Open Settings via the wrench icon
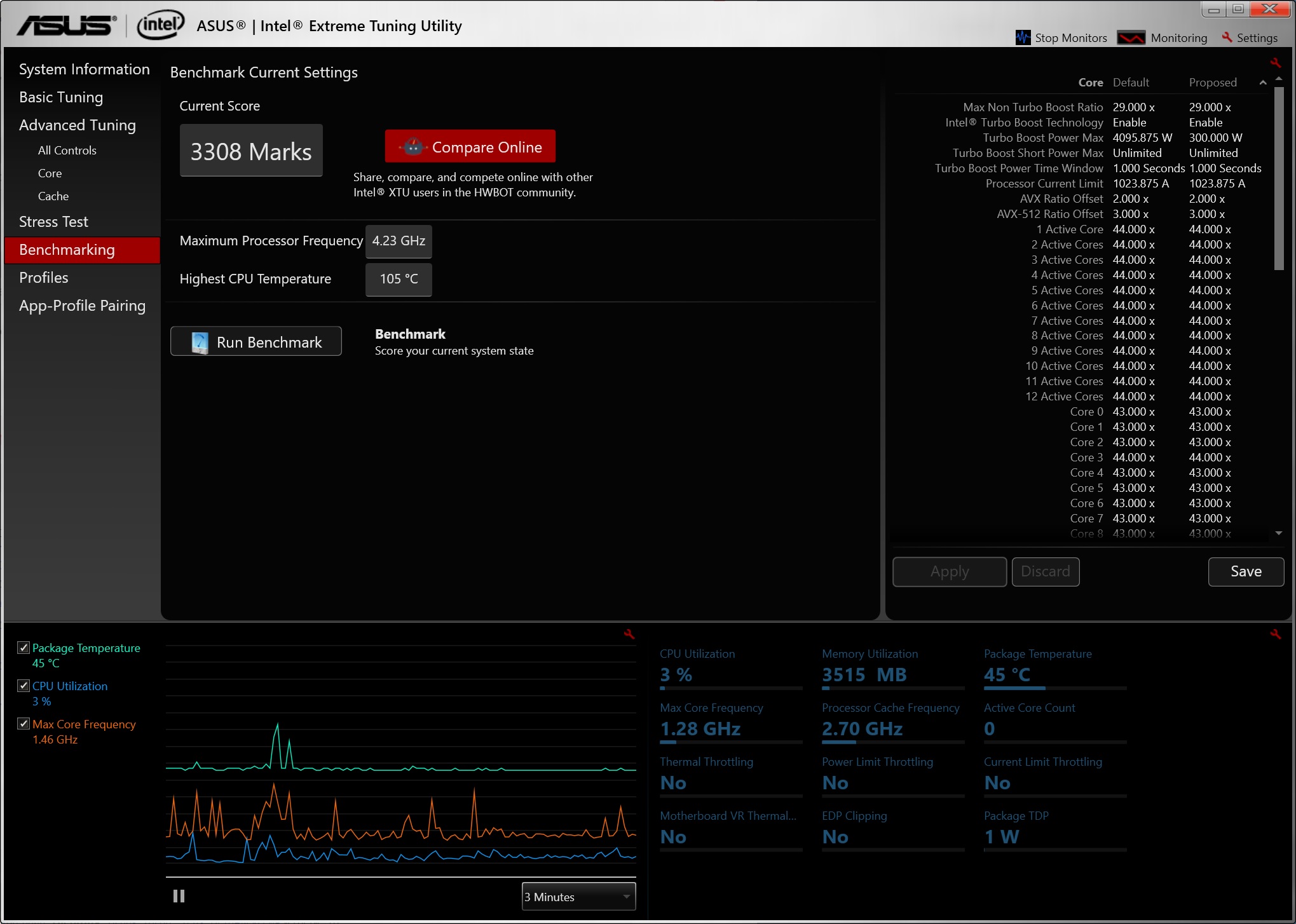This screenshot has height=924, width=1296. coord(1227,37)
